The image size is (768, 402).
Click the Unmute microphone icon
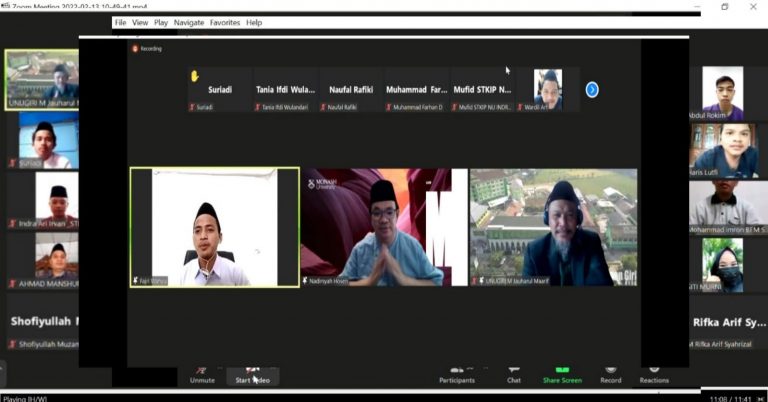point(201,371)
